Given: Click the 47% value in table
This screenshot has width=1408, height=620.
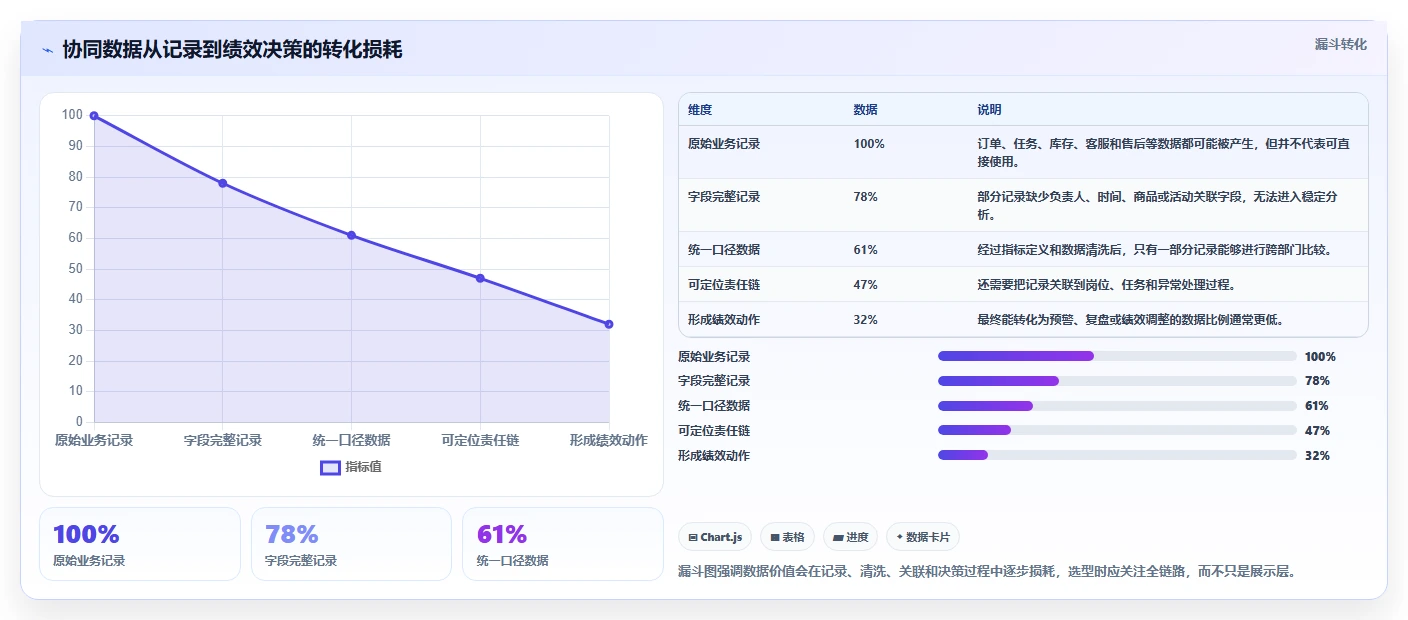Looking at the screenshot, I should point(866,285).
